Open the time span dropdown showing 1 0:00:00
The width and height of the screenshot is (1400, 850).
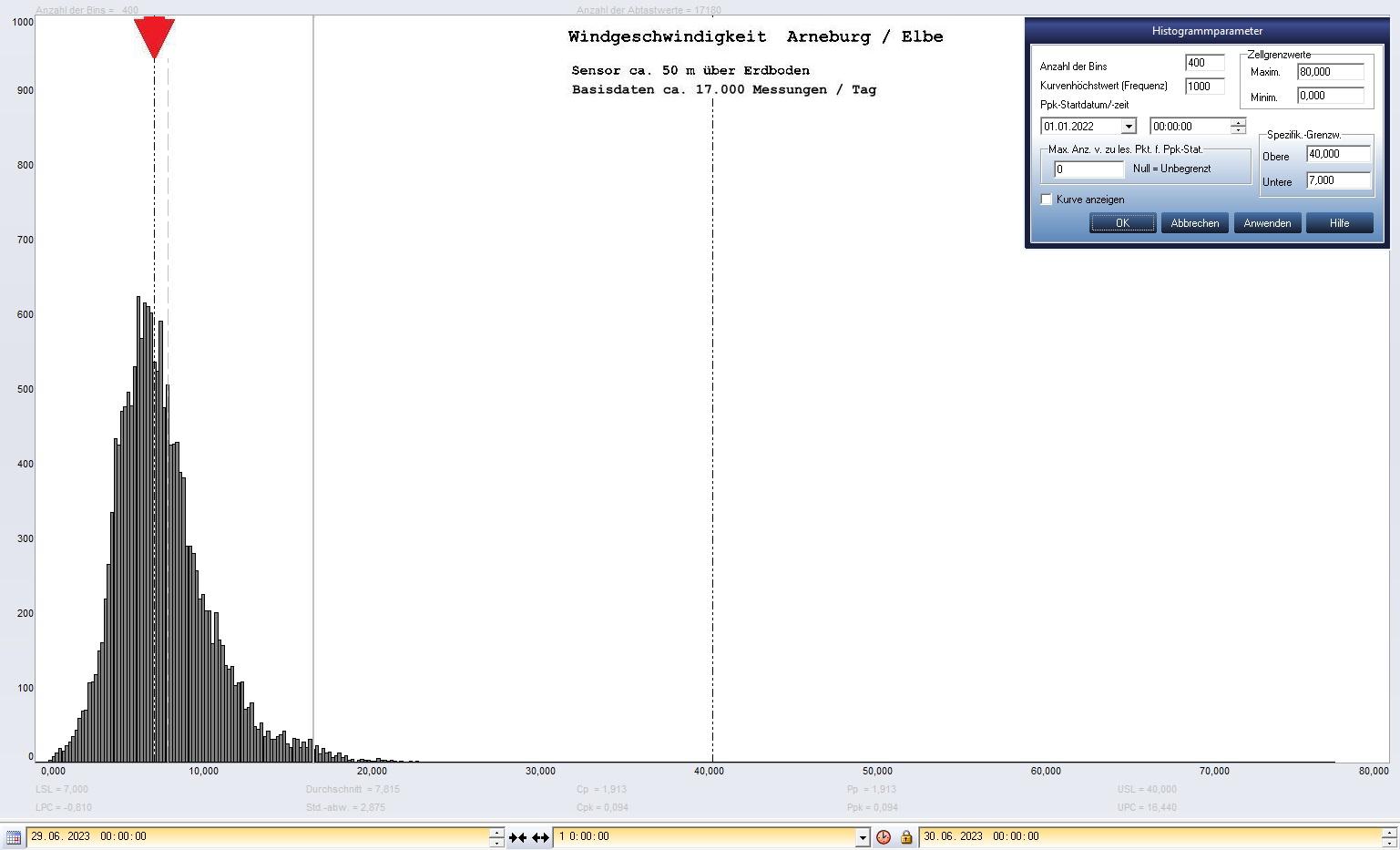tap(863, 836)
